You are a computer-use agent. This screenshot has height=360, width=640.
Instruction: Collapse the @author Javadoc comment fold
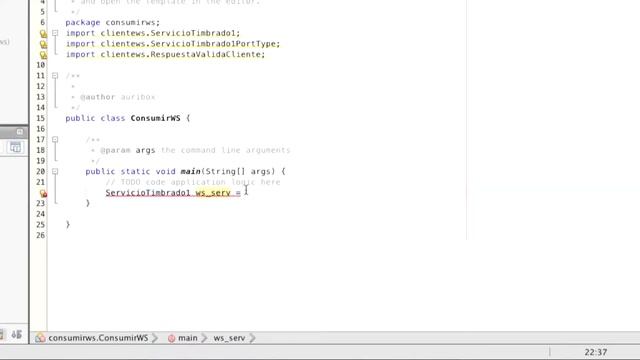[55, 76]
